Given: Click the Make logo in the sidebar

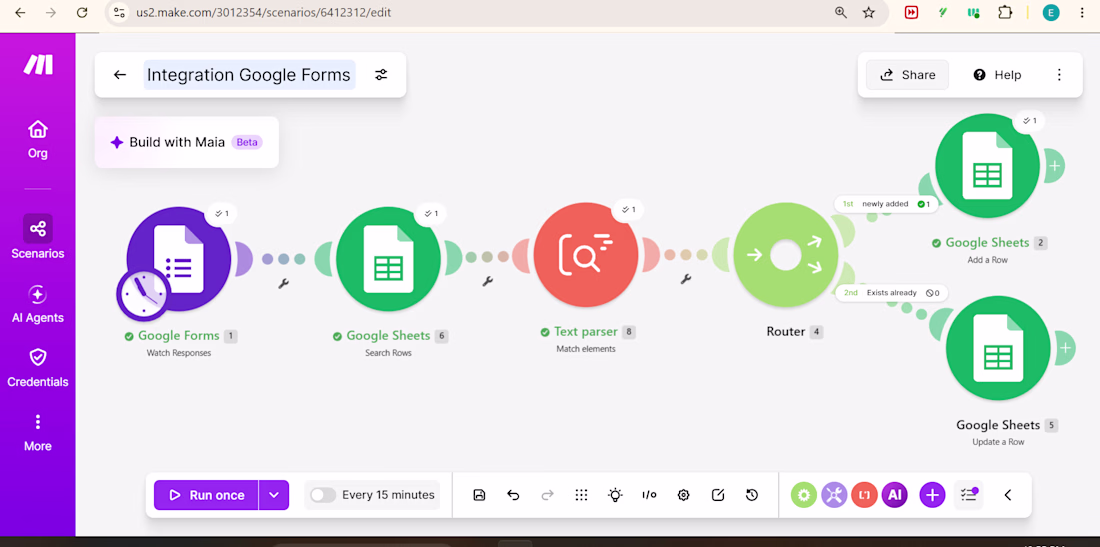Looking at the screenshot, I should pyautogui.click(x=38, y=65).
